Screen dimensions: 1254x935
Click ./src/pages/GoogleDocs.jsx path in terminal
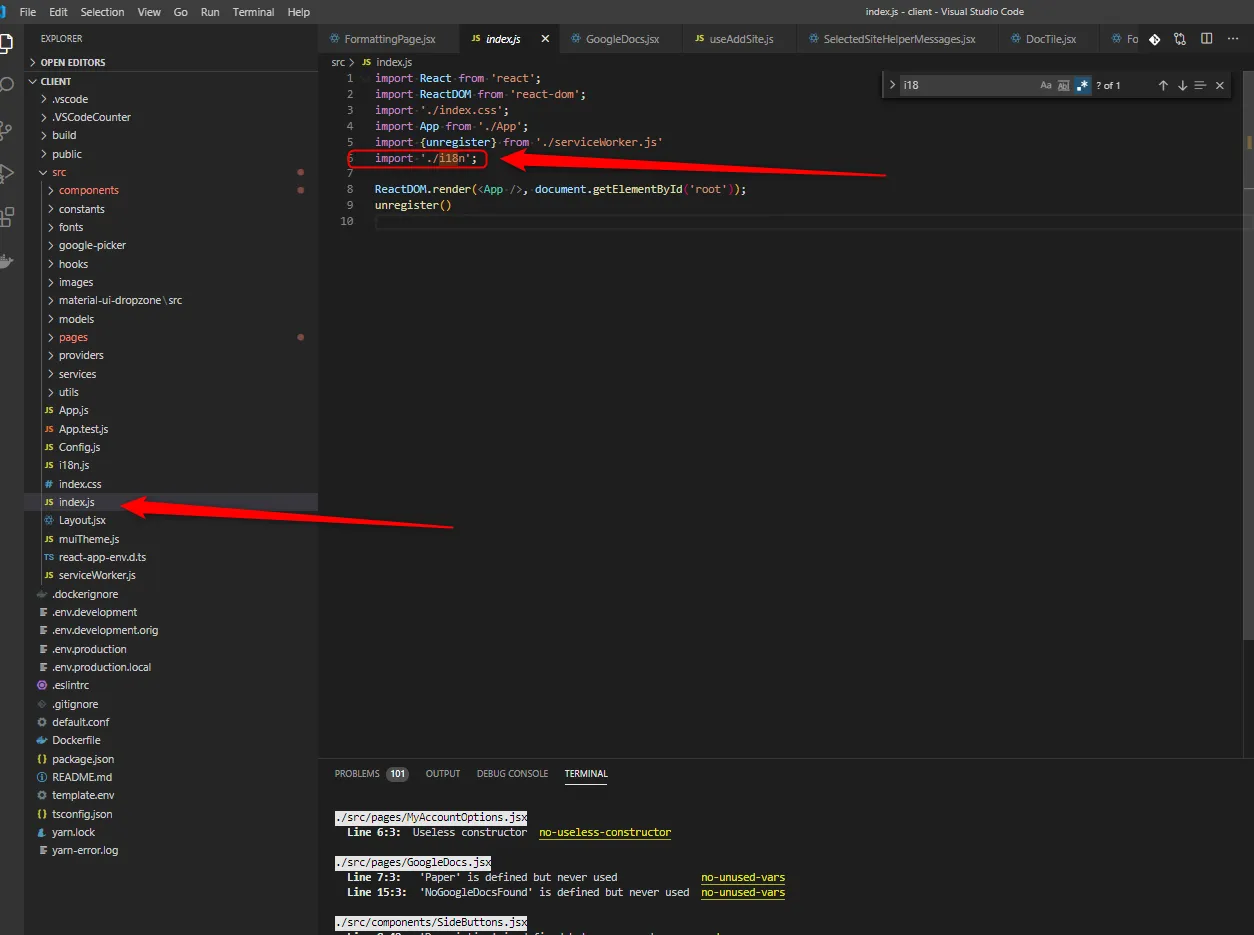413,862
